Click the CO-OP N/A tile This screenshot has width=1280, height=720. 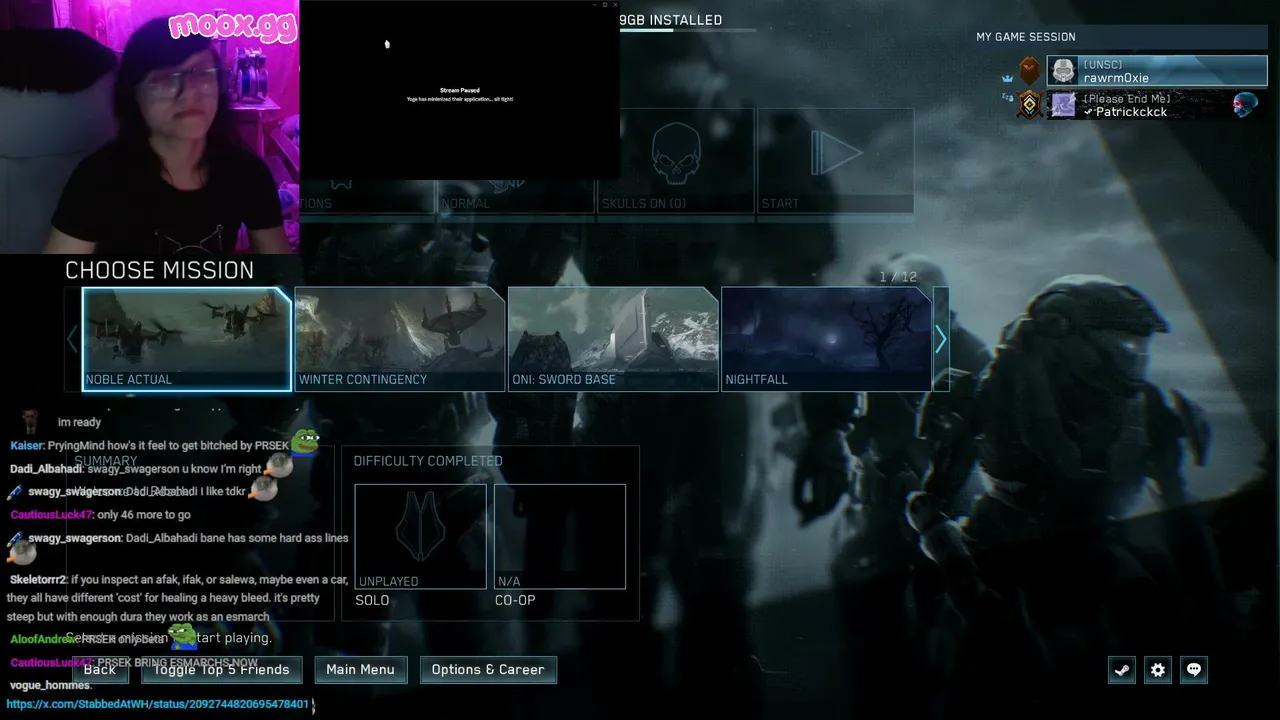[560, 537]
